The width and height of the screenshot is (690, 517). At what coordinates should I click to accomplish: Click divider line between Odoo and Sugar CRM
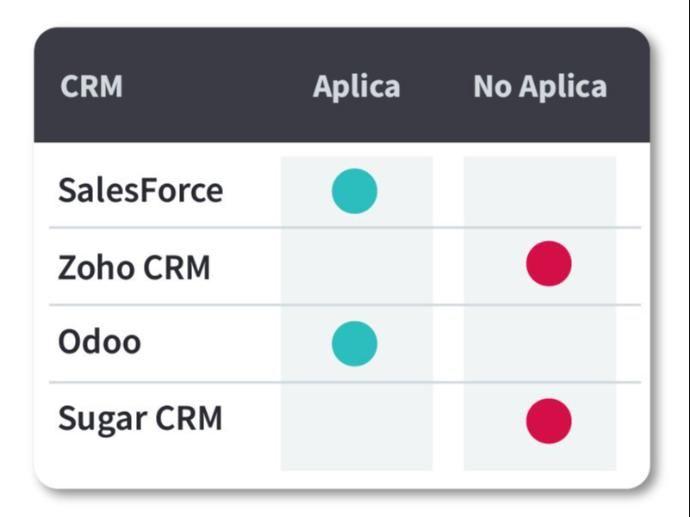(160, 382)
